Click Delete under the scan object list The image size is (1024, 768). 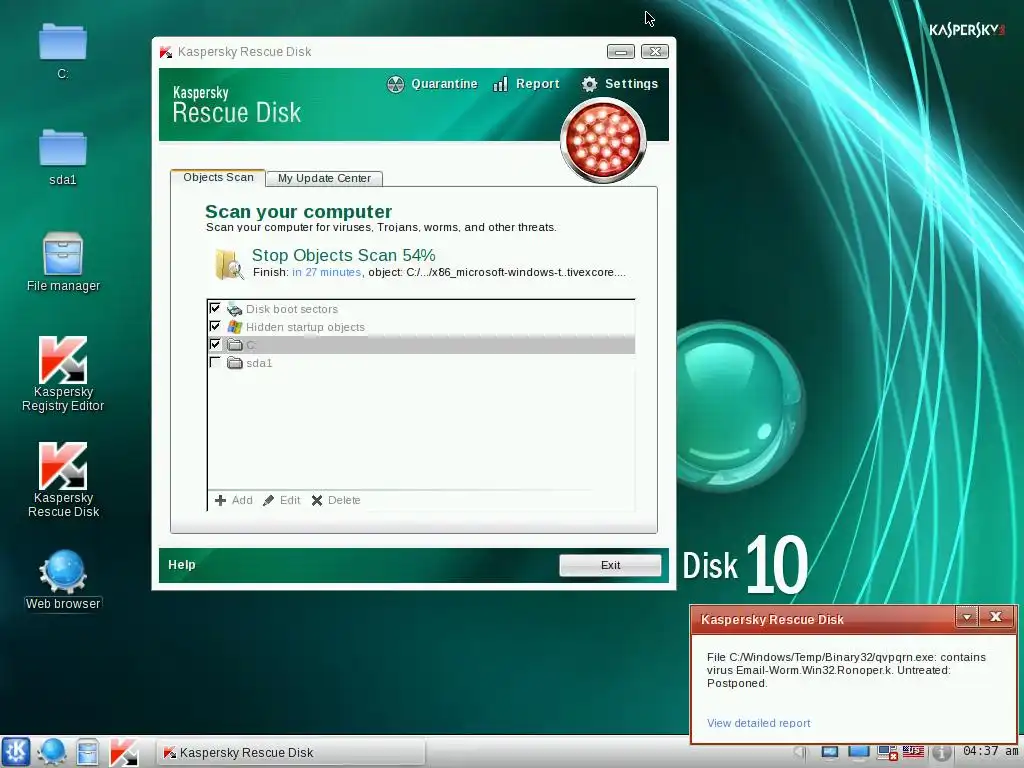336,500
